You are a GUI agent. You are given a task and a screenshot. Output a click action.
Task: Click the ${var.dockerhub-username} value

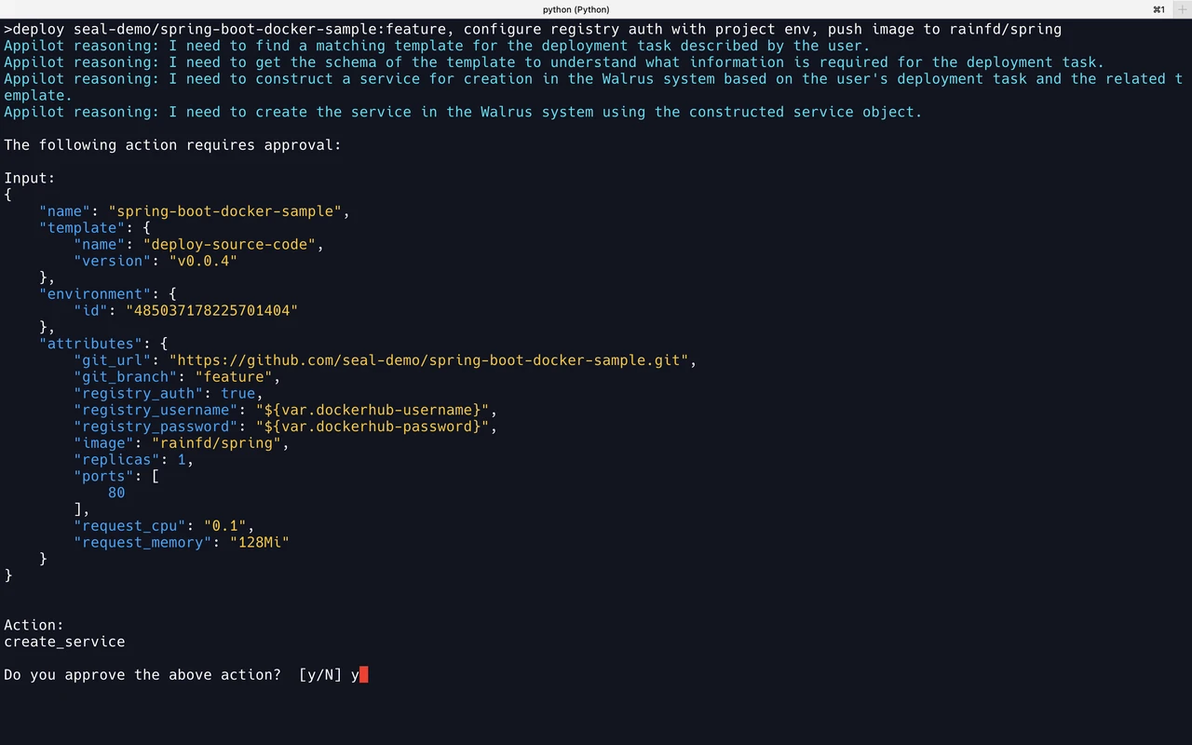[x=372, y=410]
